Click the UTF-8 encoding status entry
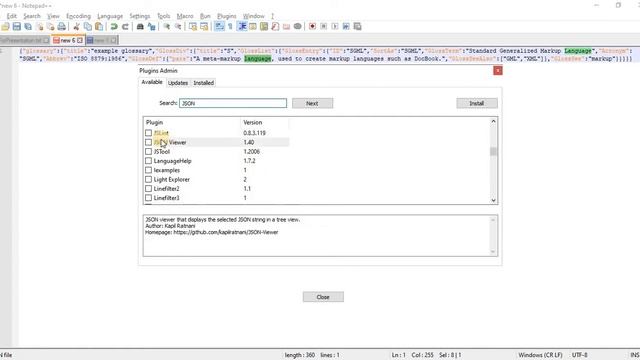Viewport: 640px width, 360px height. (580, 355)
